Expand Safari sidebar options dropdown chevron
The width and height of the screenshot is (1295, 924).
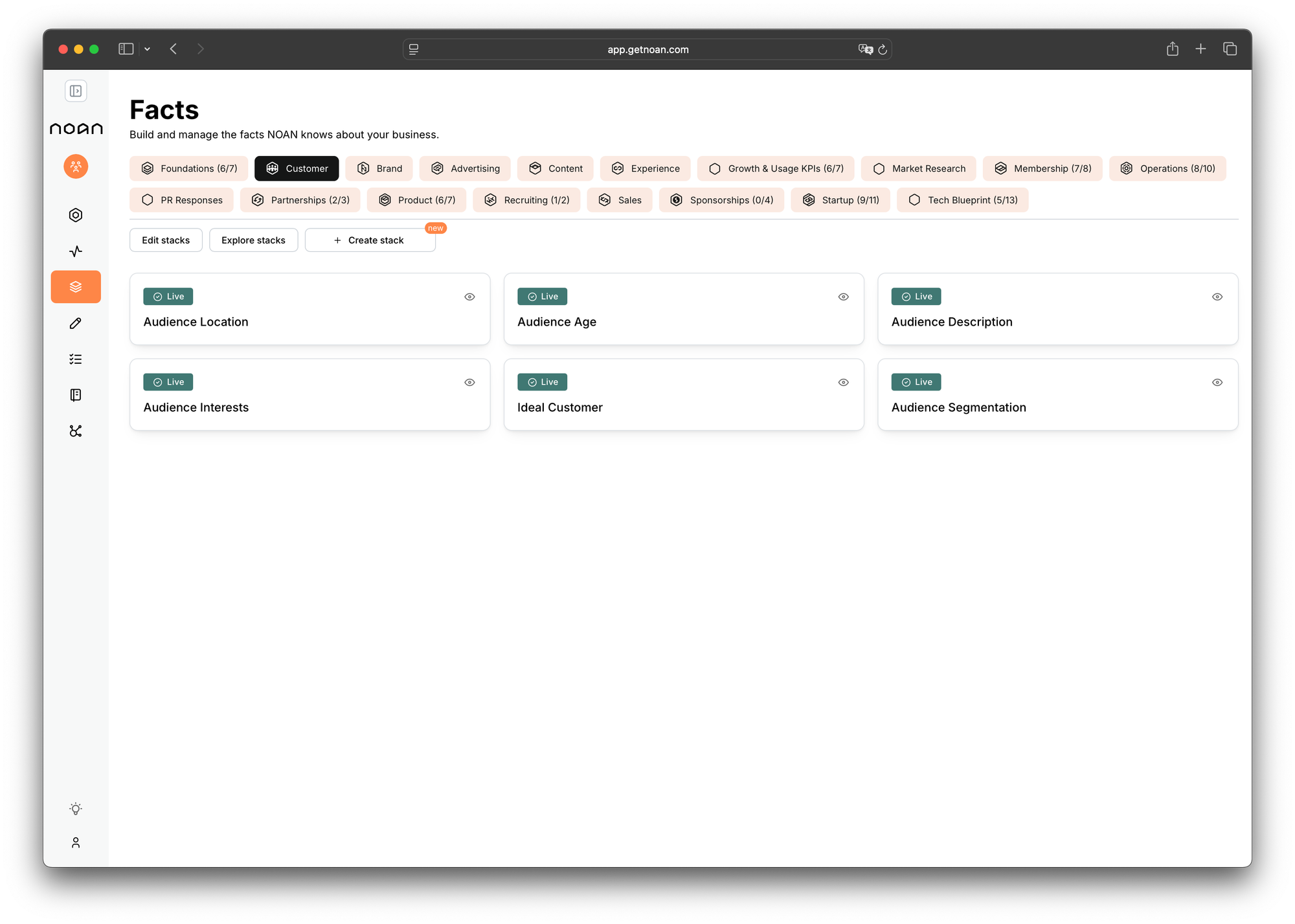tap(148, 49)
